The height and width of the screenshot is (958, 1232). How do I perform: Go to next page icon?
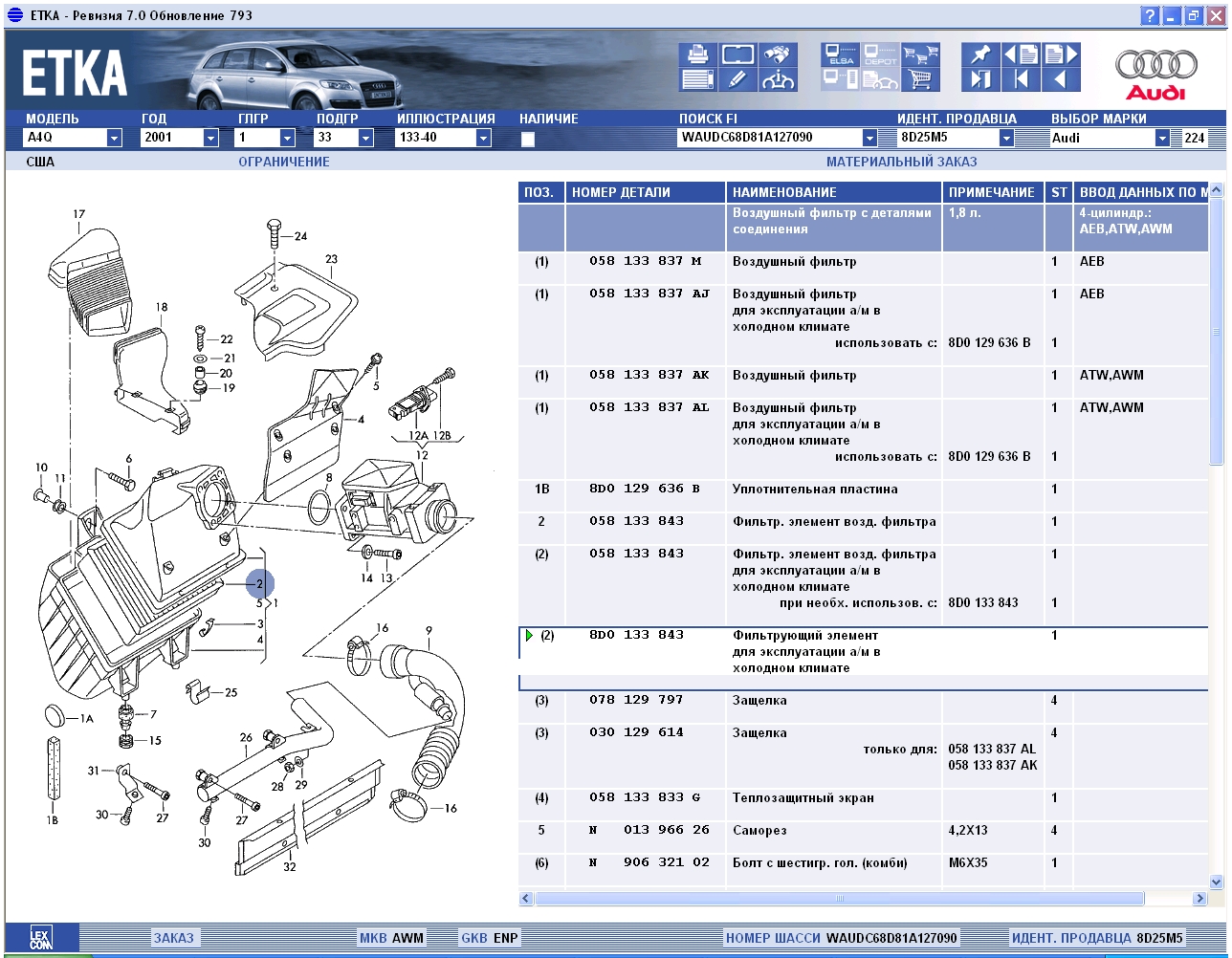1061,54
